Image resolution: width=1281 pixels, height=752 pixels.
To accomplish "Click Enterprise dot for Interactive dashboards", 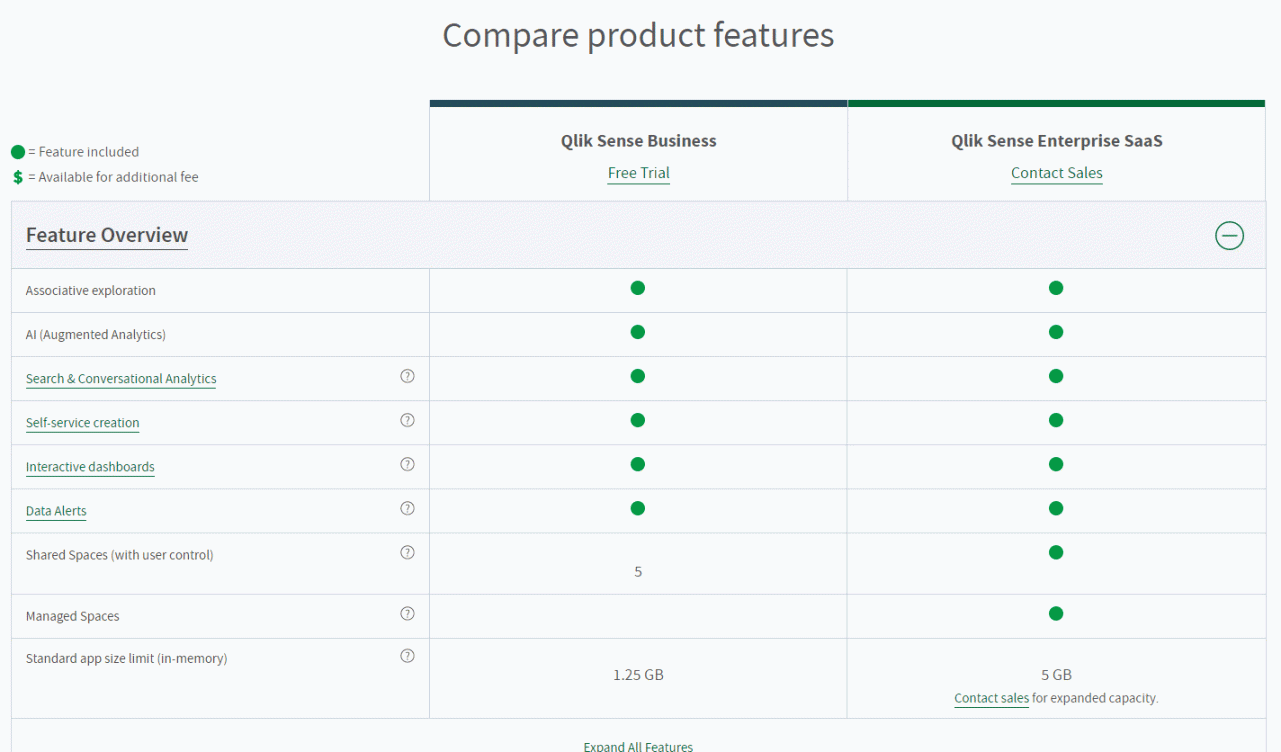I will 1056,464.
